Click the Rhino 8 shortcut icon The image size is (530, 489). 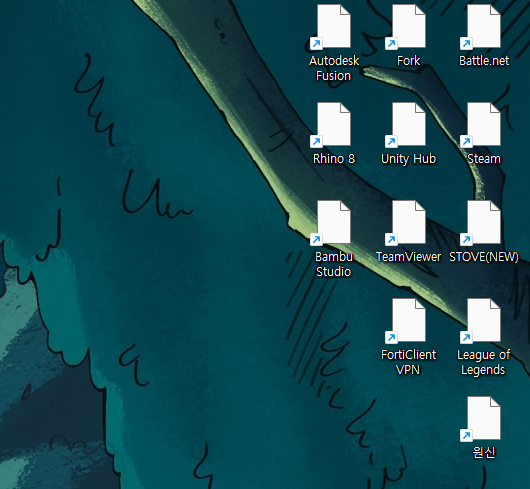coord(331,125)
